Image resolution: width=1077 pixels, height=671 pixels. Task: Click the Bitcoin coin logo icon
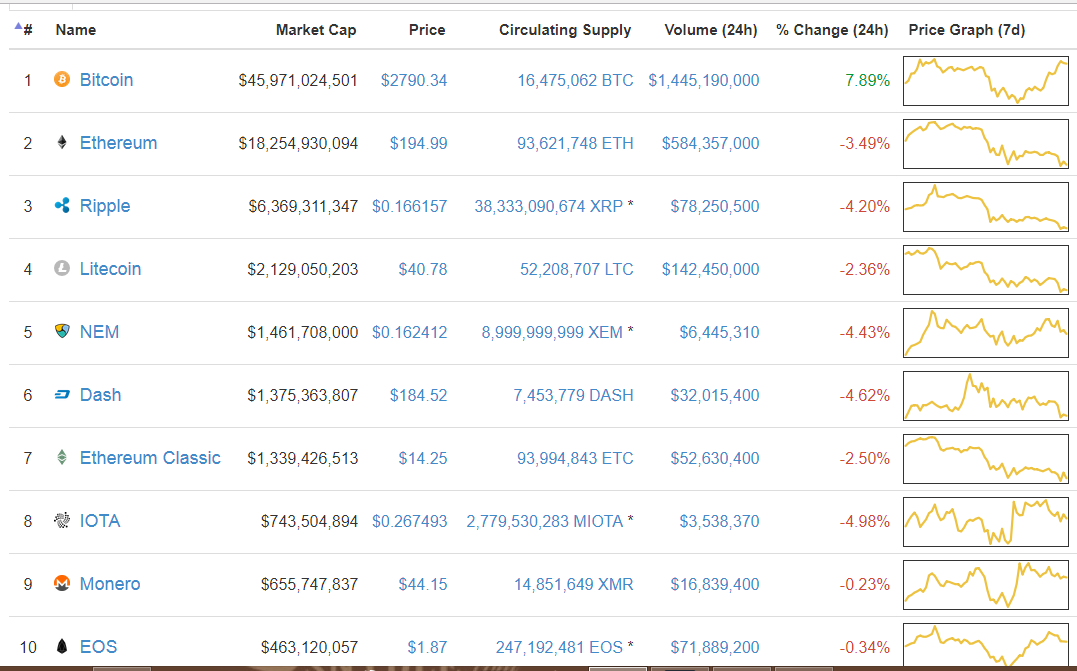(x=62, y=80)
